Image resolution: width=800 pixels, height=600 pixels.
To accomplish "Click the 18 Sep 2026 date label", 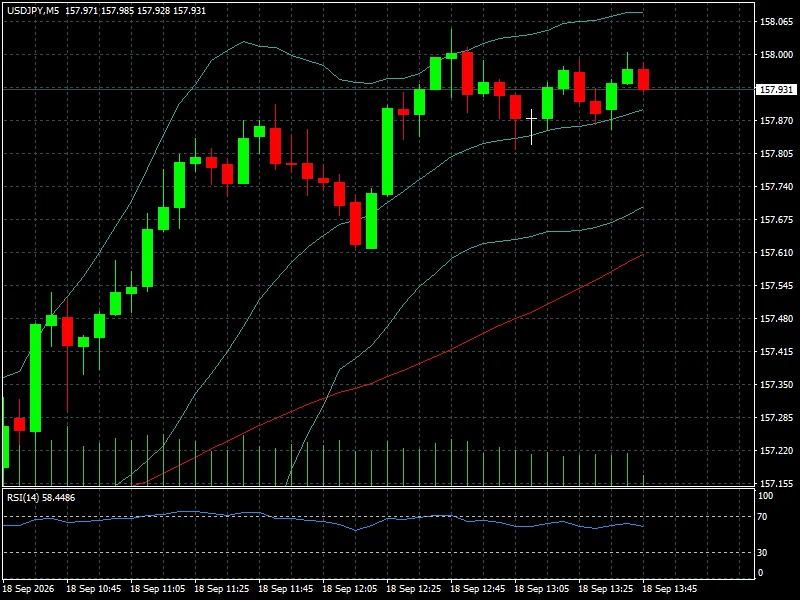I will point(28,588).
